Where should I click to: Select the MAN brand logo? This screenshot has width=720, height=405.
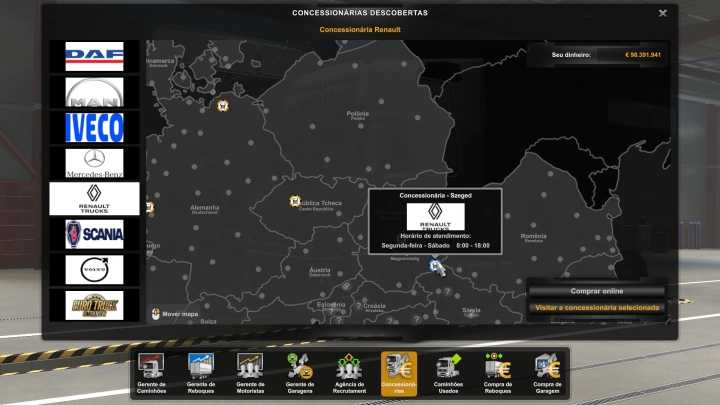(x=94, y=92)
